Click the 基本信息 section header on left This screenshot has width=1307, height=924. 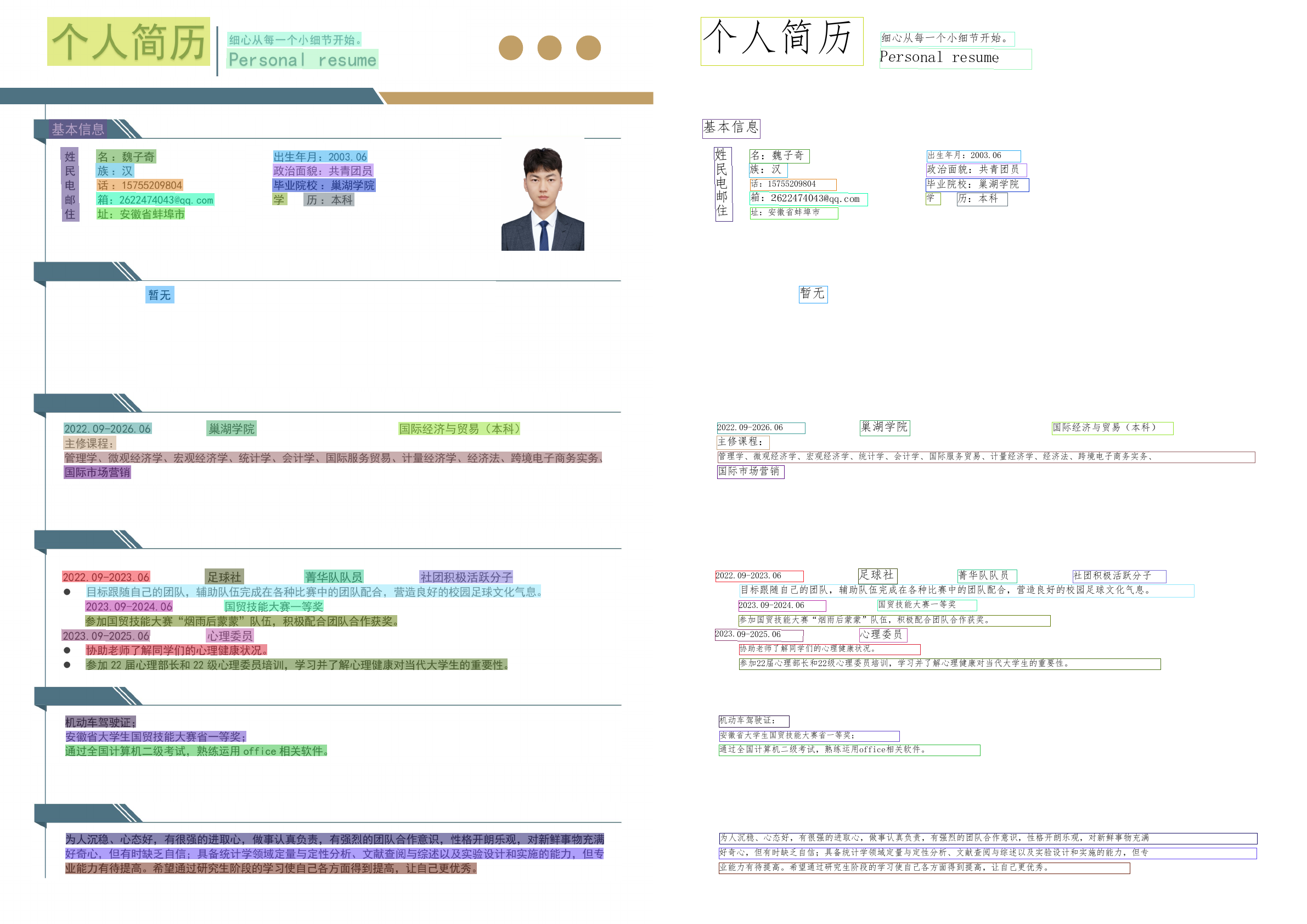(x=78, y=129)
